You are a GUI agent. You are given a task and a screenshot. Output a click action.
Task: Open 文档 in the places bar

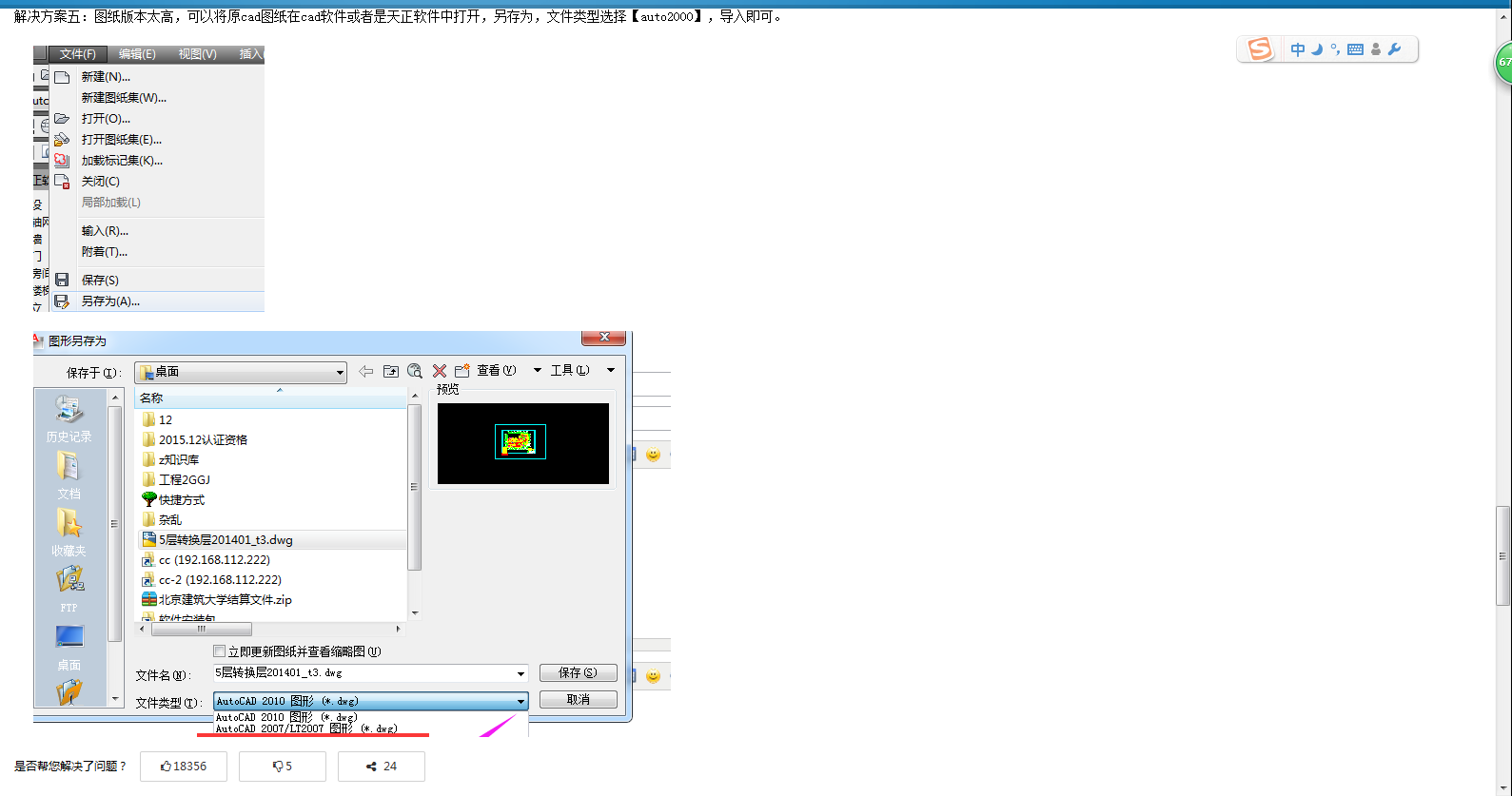coord(69,476)
